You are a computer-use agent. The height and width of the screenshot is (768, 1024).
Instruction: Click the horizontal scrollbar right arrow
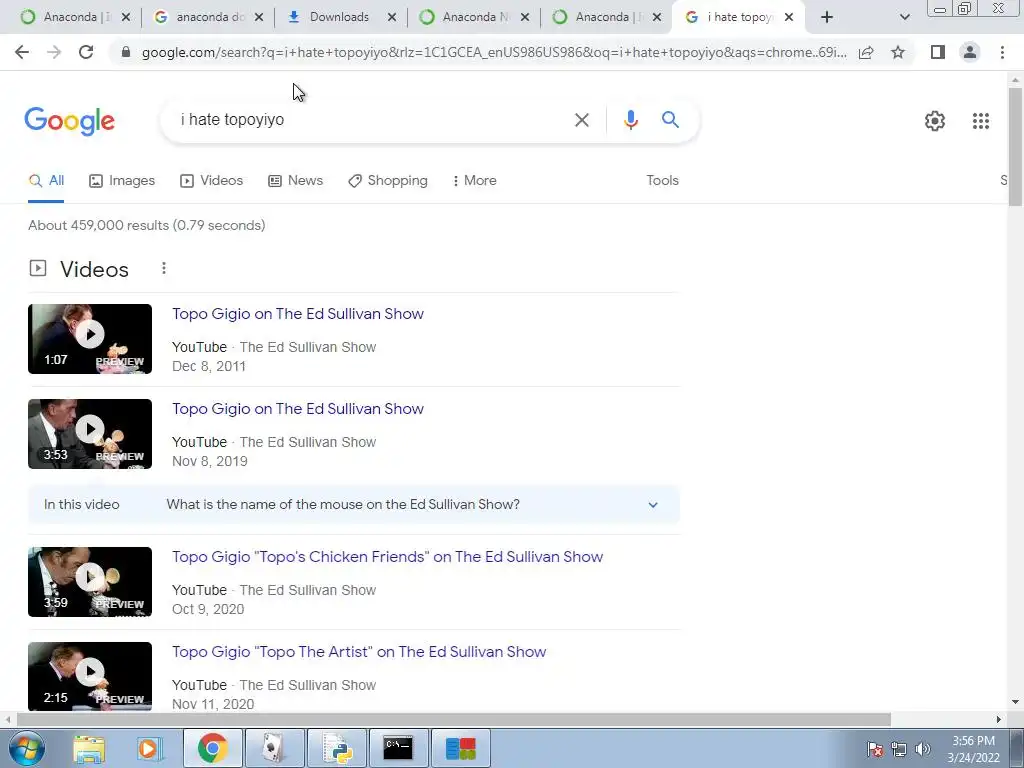click(x=999, y=720)
